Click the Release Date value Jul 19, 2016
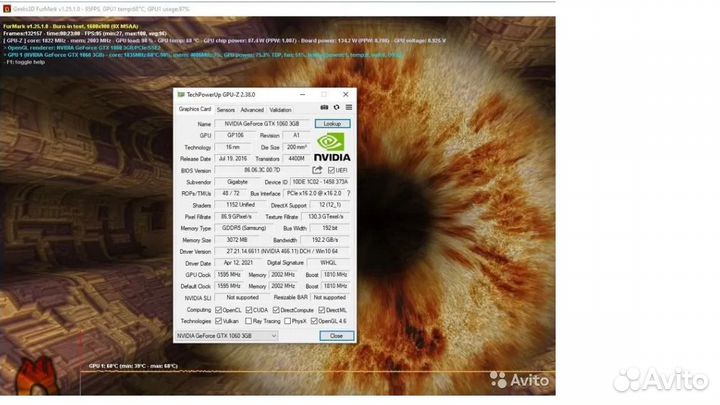 click(x=233, y=158)
